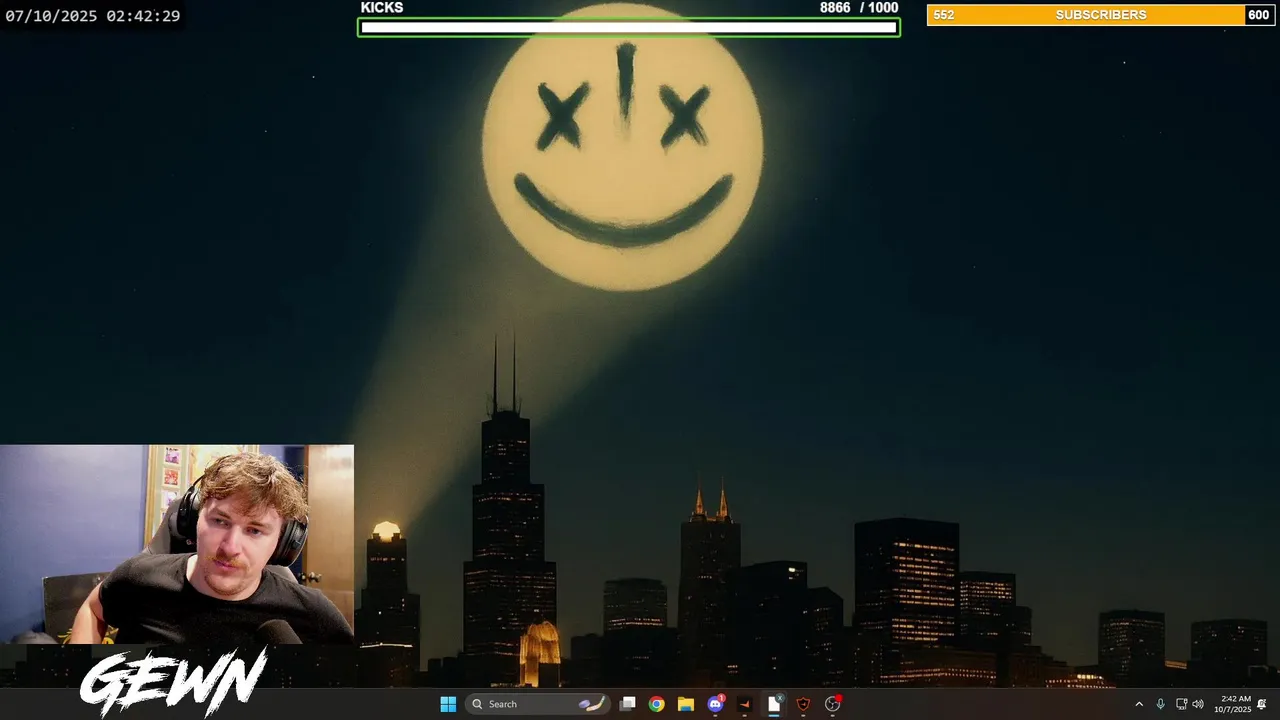The height and width of the screenshot is (720, 1280).
Task: Open Task View on the taskbar
Action: 627,704
